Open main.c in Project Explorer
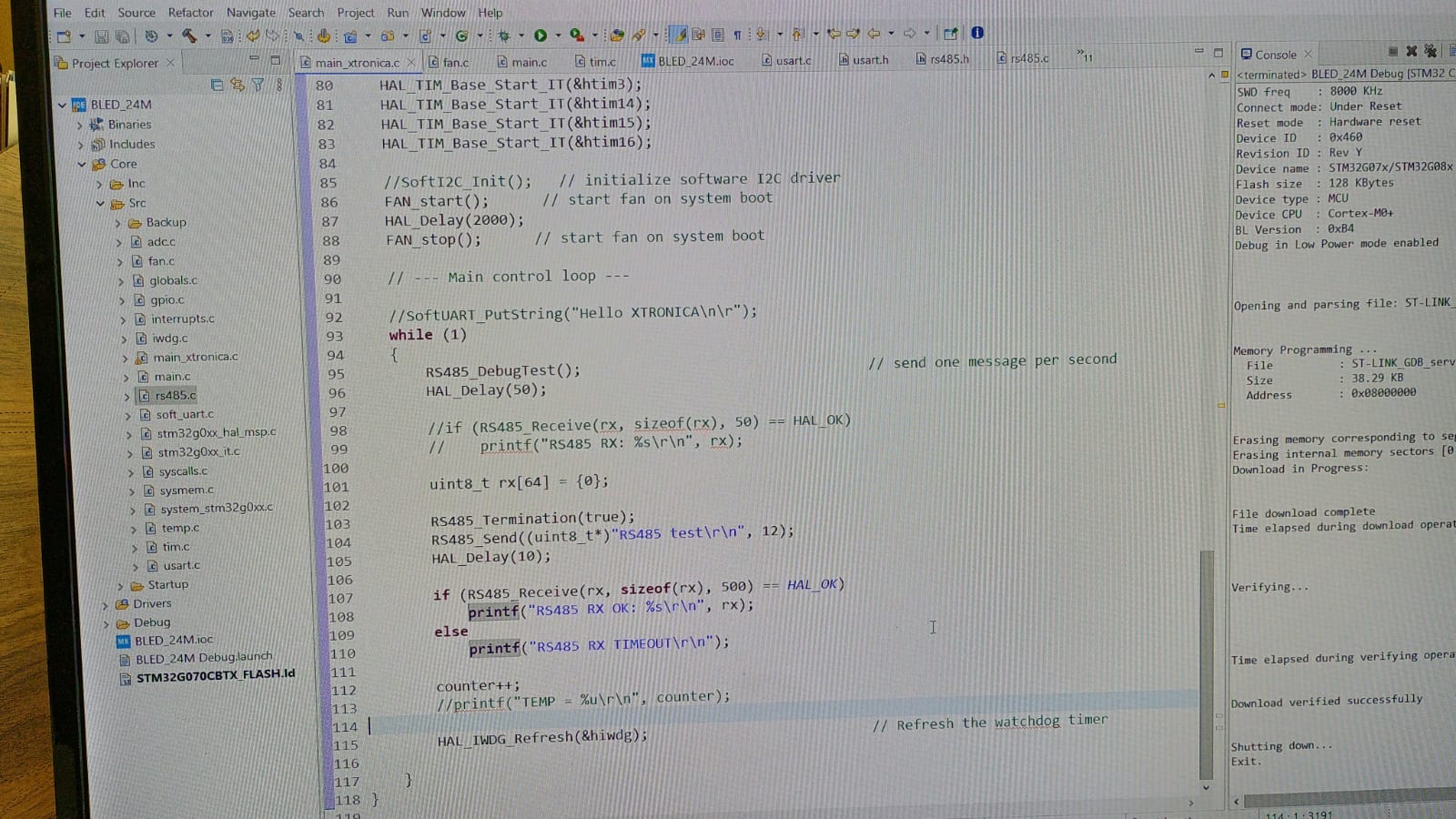 pos(172,376)
